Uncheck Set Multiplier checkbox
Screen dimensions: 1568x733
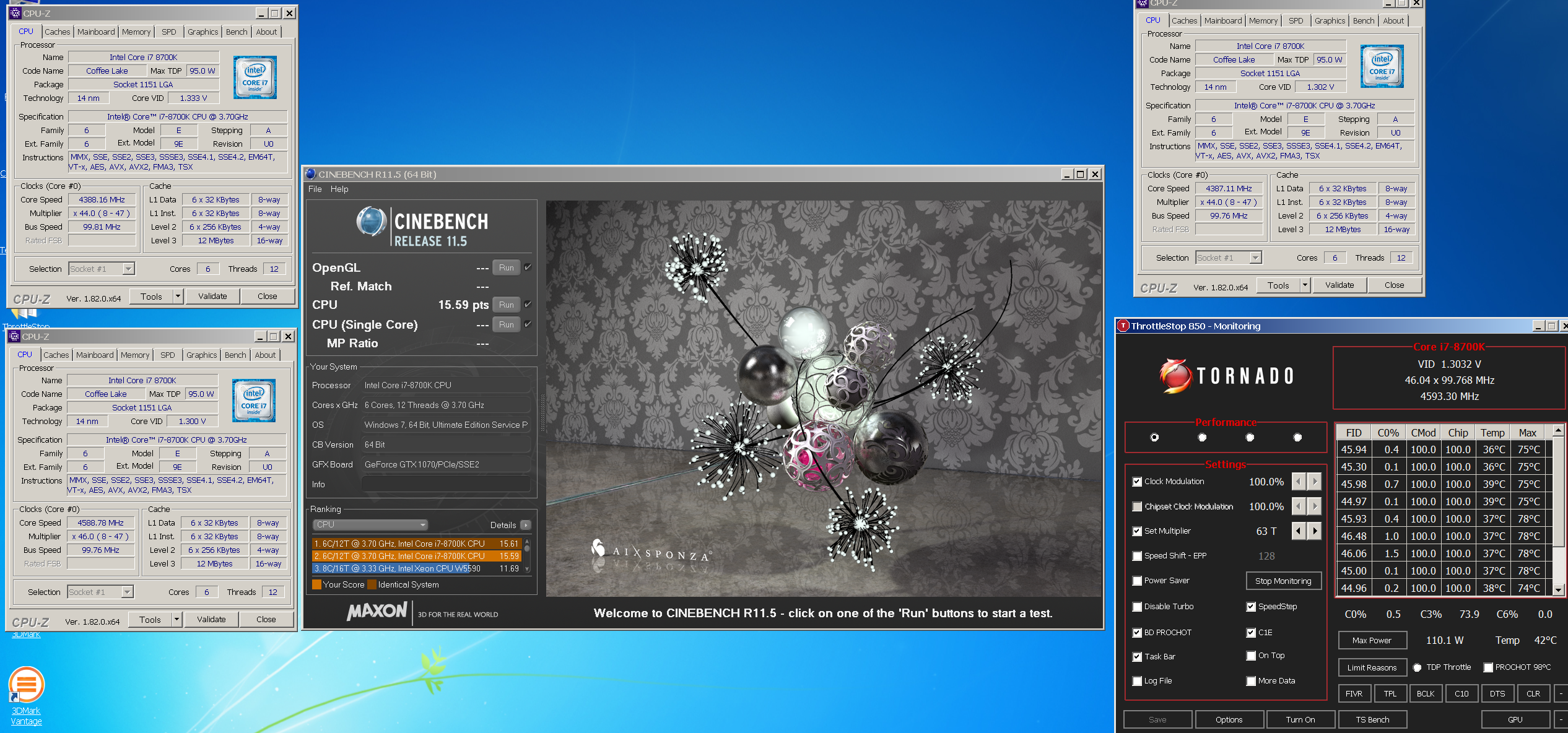point(1137,531)
